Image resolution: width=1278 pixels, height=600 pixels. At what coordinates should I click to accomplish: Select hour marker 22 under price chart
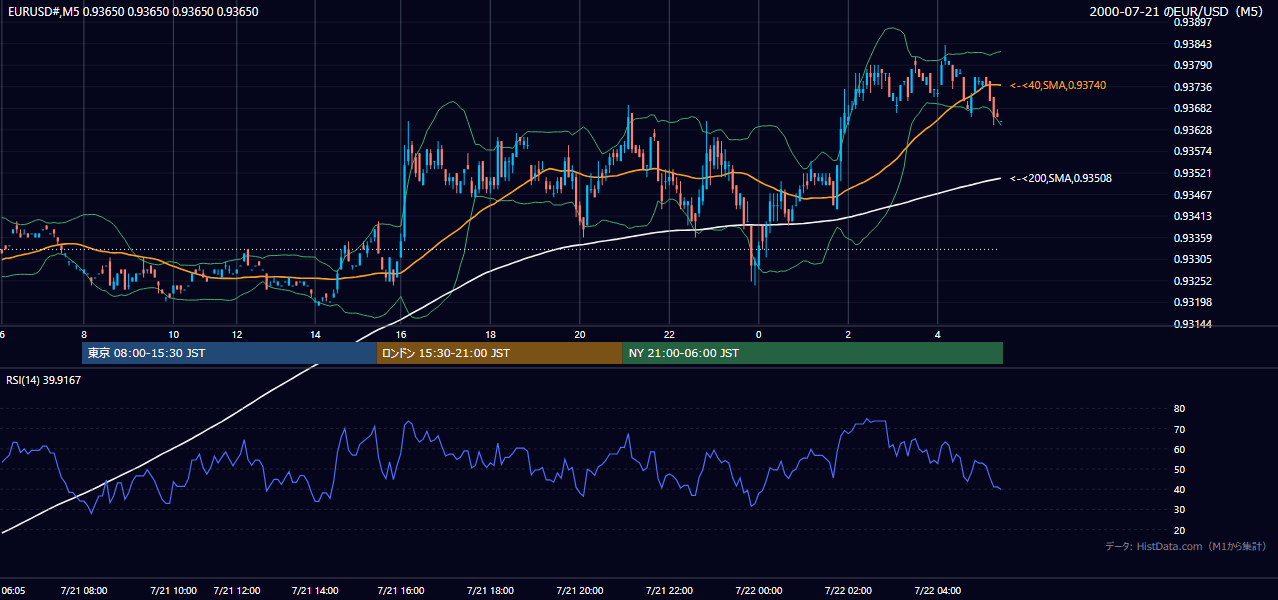coord(670,334)
